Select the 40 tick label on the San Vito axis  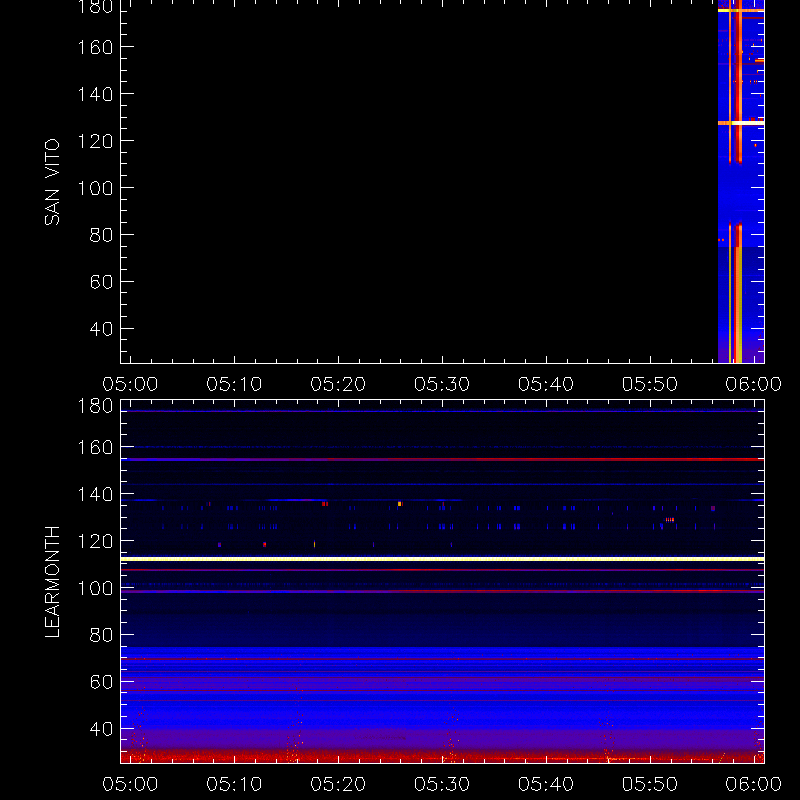(101, 329)
